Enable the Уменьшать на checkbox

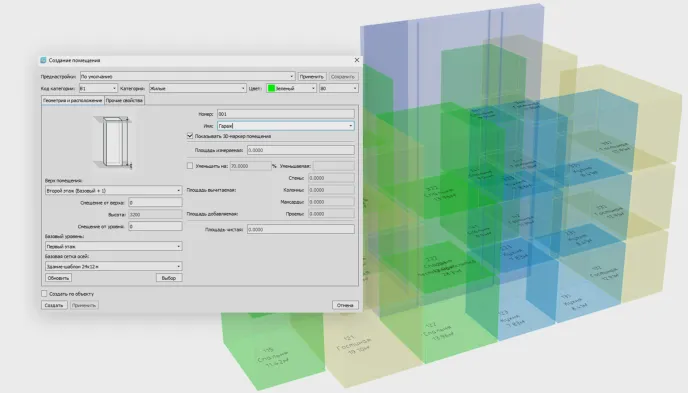190,166
